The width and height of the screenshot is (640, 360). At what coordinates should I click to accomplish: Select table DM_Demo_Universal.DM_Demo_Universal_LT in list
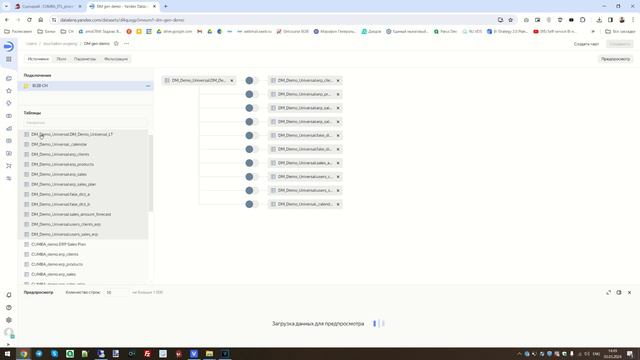coord(83,134)
